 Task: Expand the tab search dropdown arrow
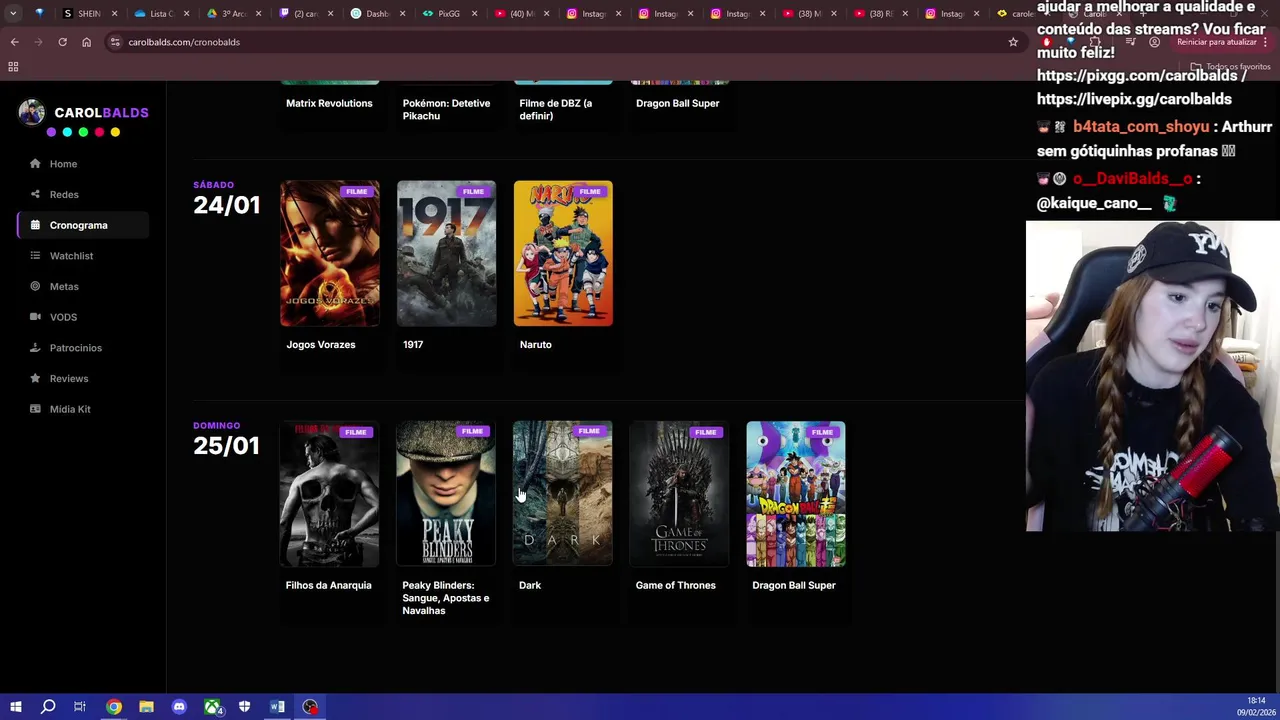13,14
